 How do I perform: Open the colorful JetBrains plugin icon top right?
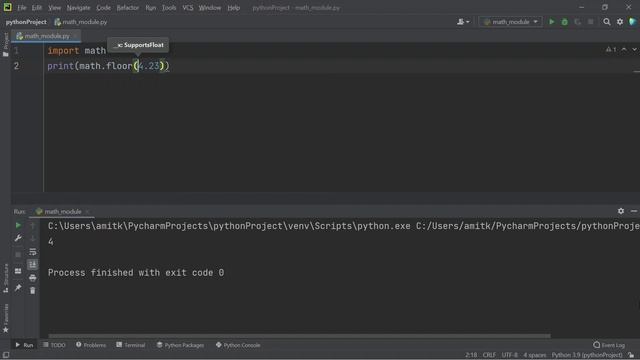tap(633, 22)
